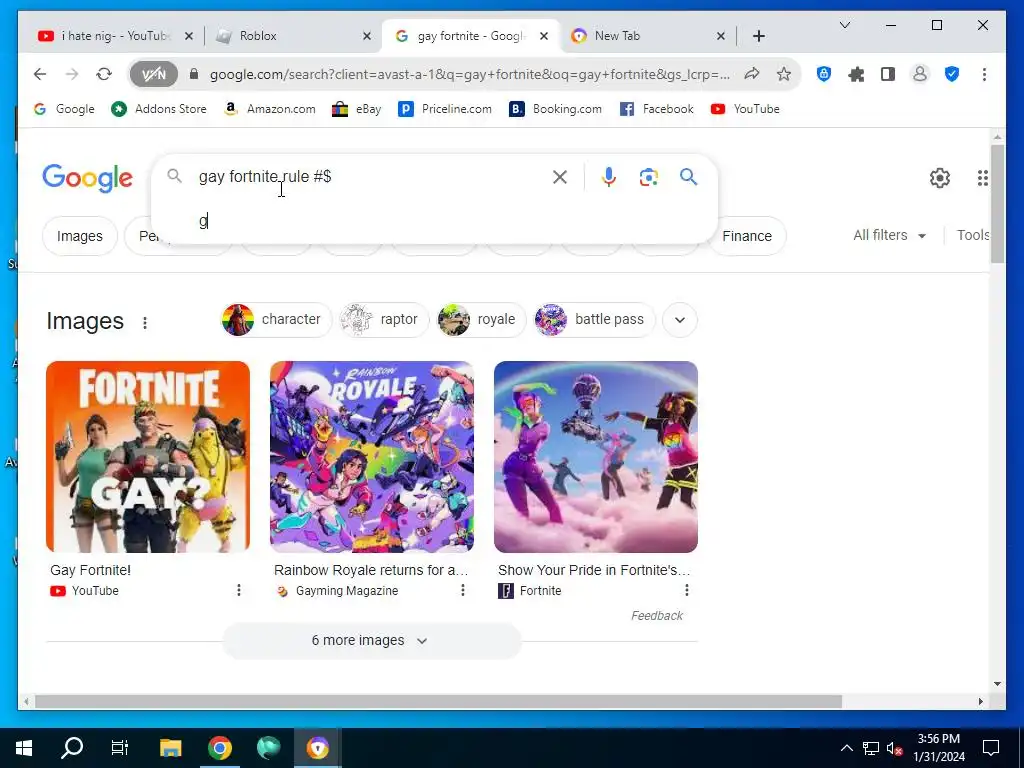Open Chrome from the taskbar
Image resolution: width=1024 pixels, height=768 pixels.
219,748
